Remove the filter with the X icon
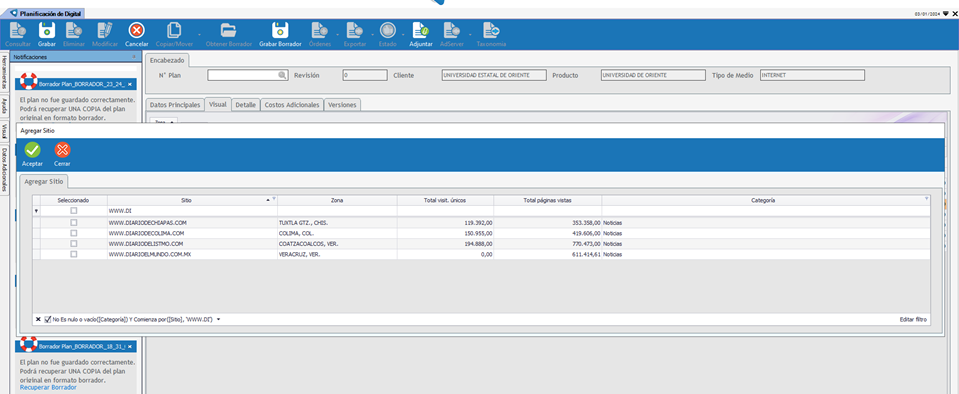959x394 pixels. coord(38,319)
